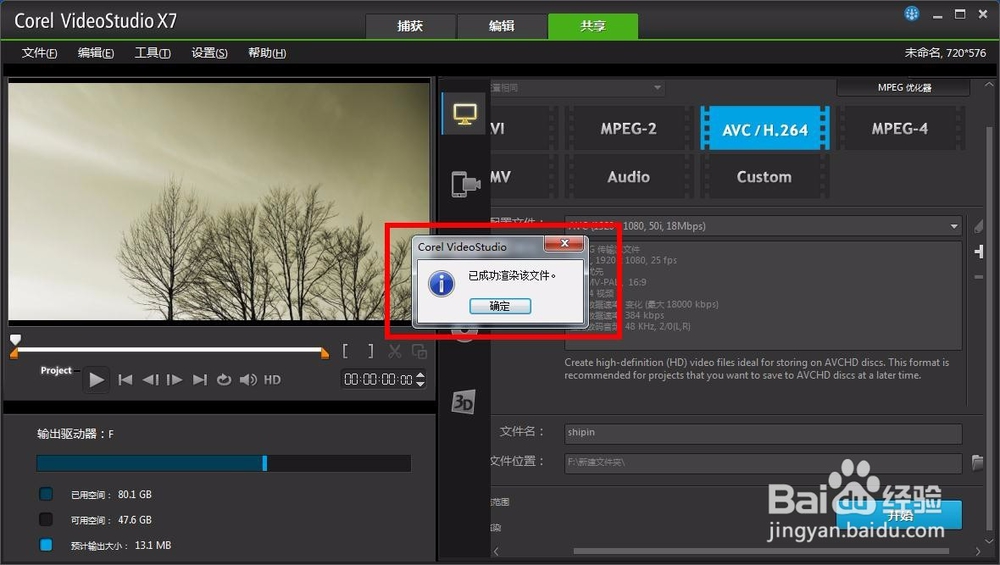Click the 开始 render button
The width and height of the screenshot is (1000, 565).
[x=899, y=515]
